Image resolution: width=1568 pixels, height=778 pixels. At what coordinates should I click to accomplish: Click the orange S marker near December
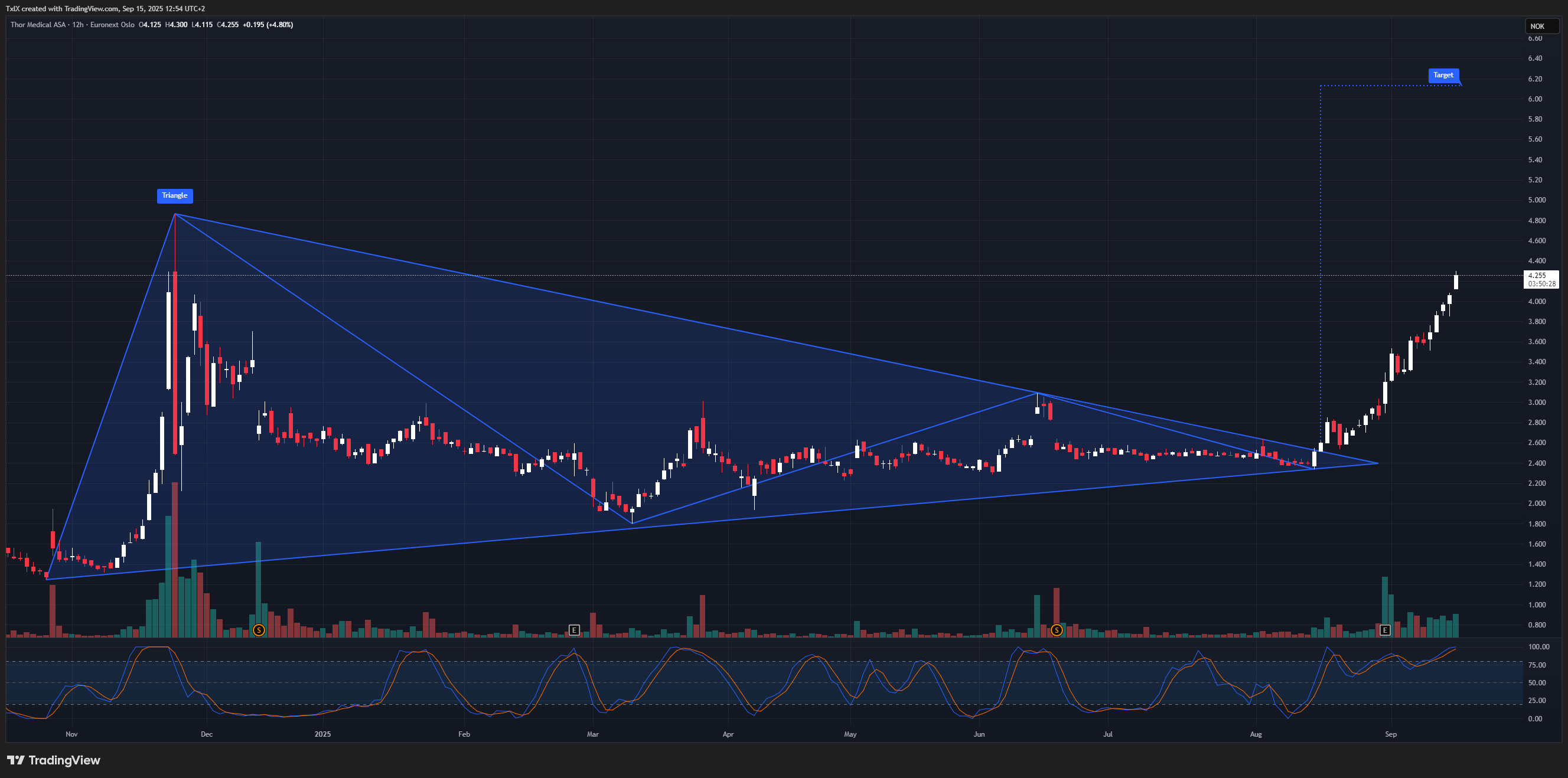click(259, 630)
